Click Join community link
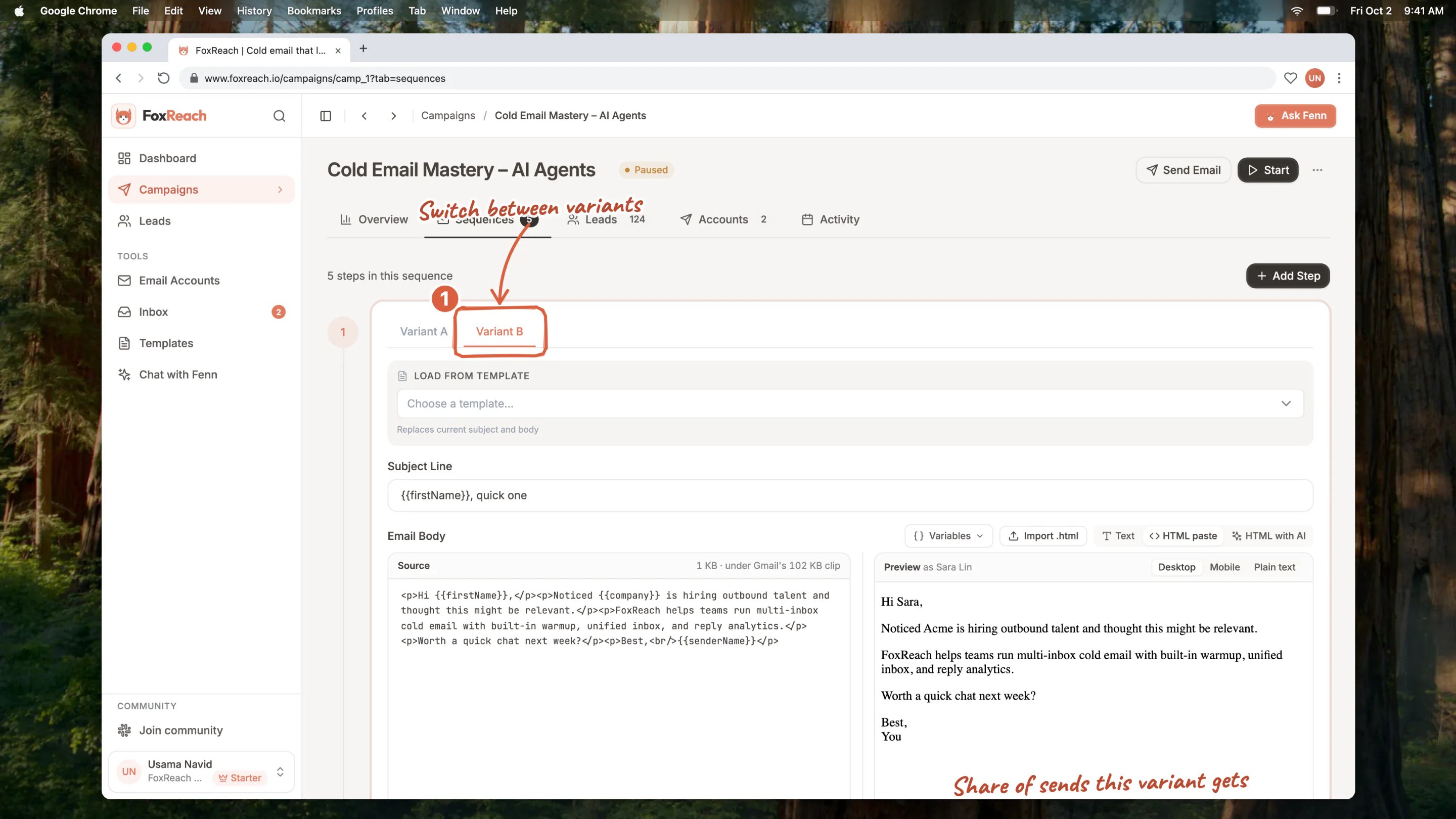The image size is (1456, 819). click(x=201, y=730)
